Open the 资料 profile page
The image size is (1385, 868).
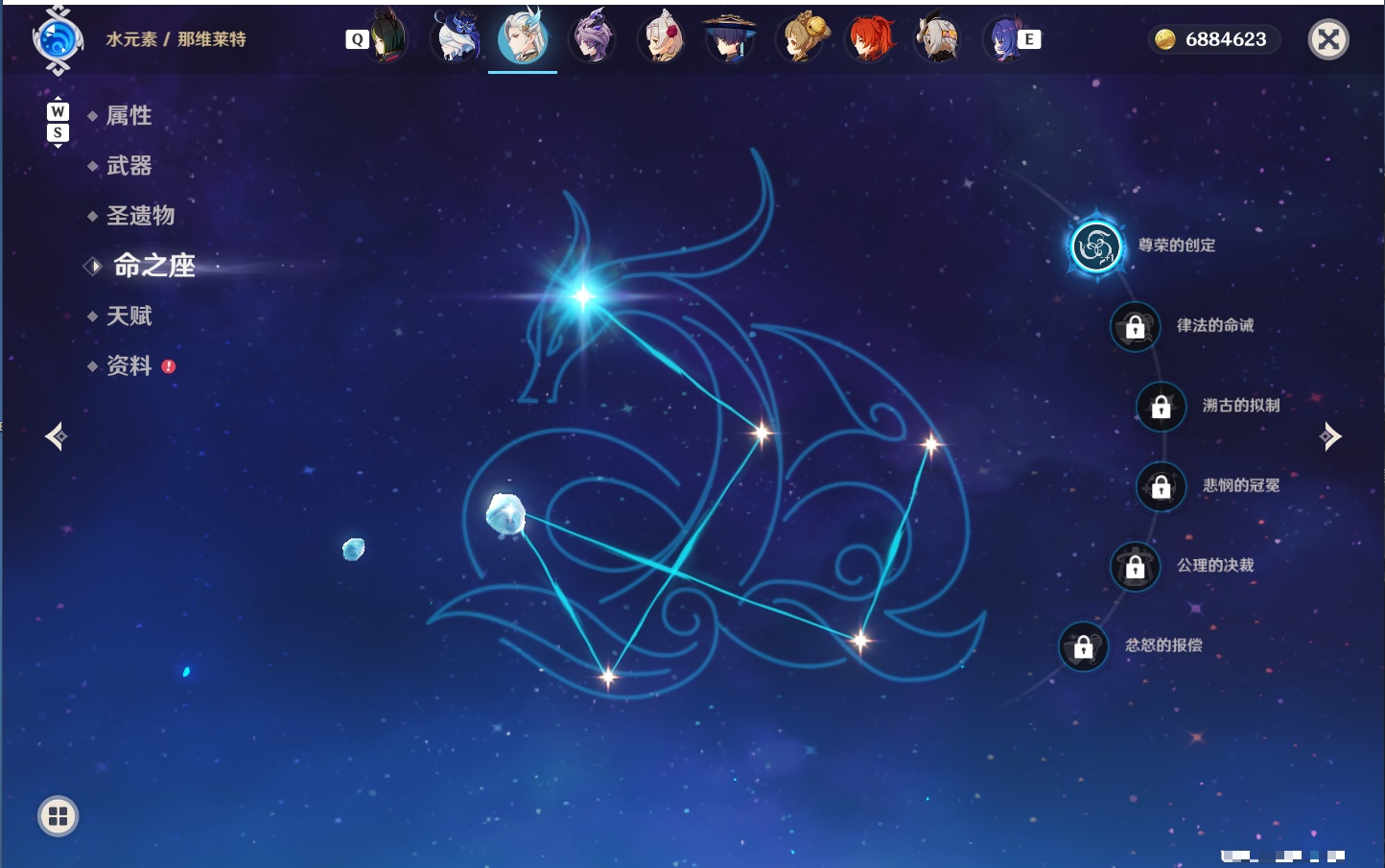tap(129, 365)
